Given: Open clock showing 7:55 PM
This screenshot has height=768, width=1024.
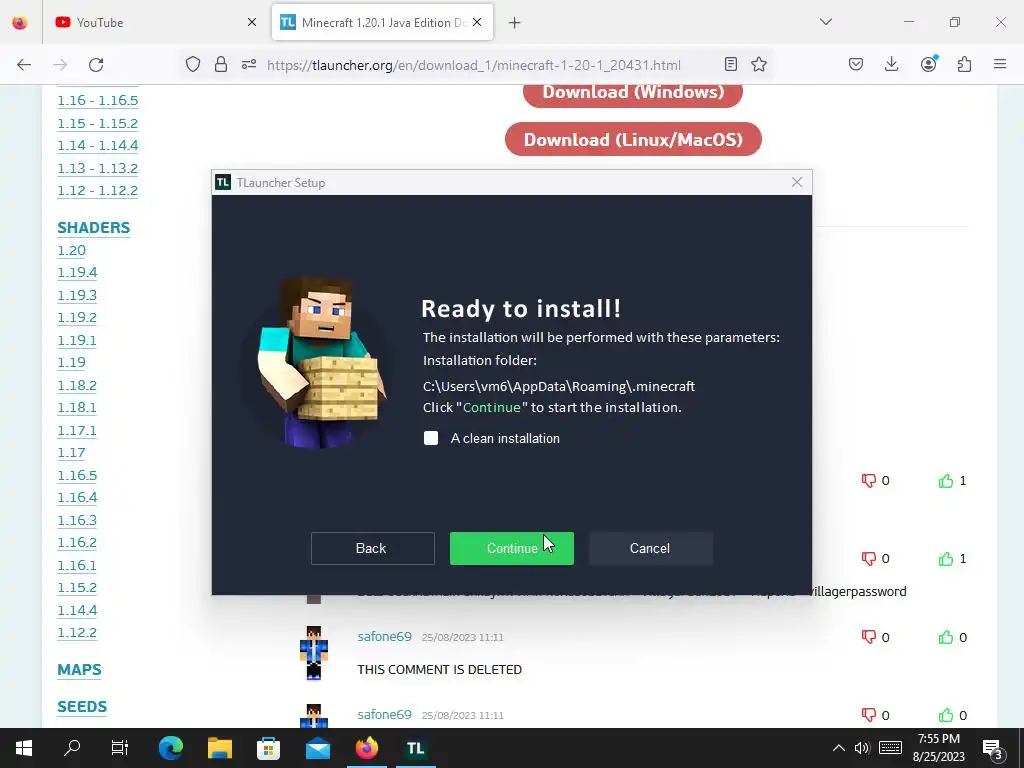Looking at the screenshot, I should (x=938, y=748).
